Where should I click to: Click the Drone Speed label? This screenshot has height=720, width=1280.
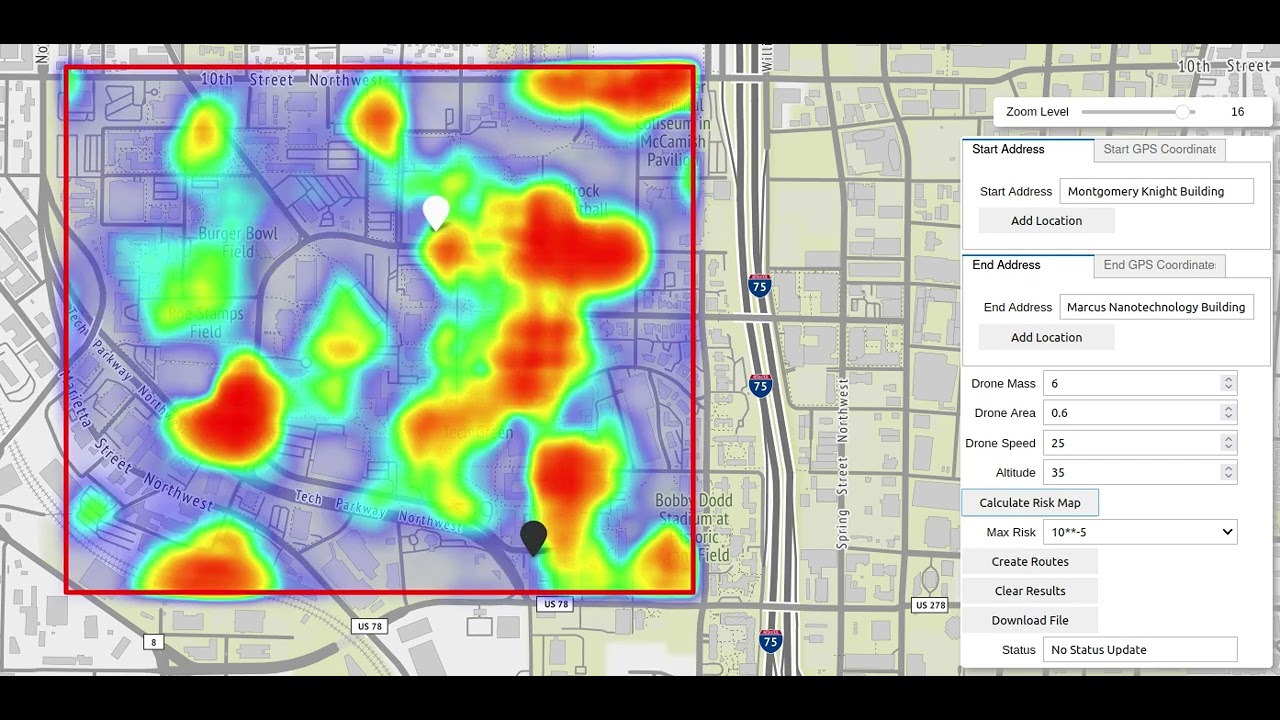pyautogui.click(x=1000, y=443)
